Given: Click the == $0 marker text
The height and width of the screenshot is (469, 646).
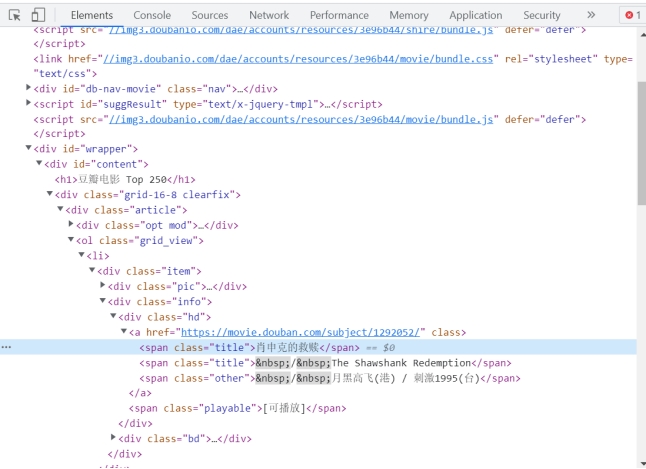Looking at the screenshot, I should pos(381,348).
